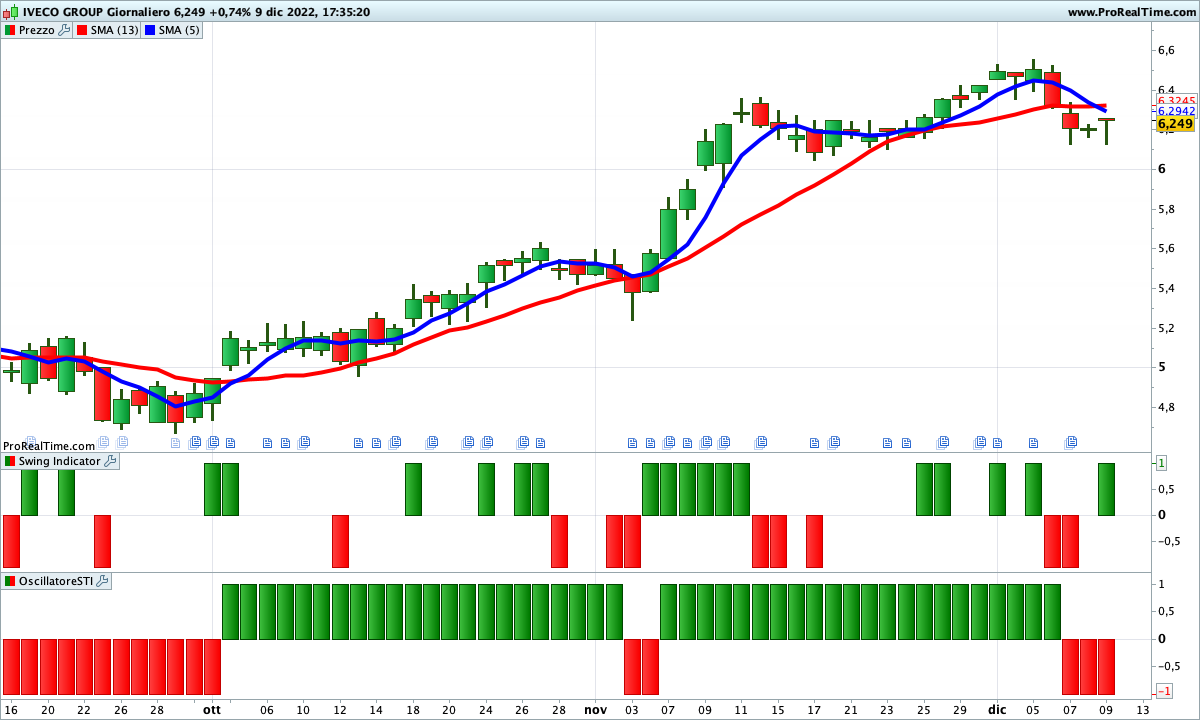Image resolution: width=1200 pixels, height=720 pixels.
Task: Click the 5,8 price axis label
Action: pos(1166,209)
